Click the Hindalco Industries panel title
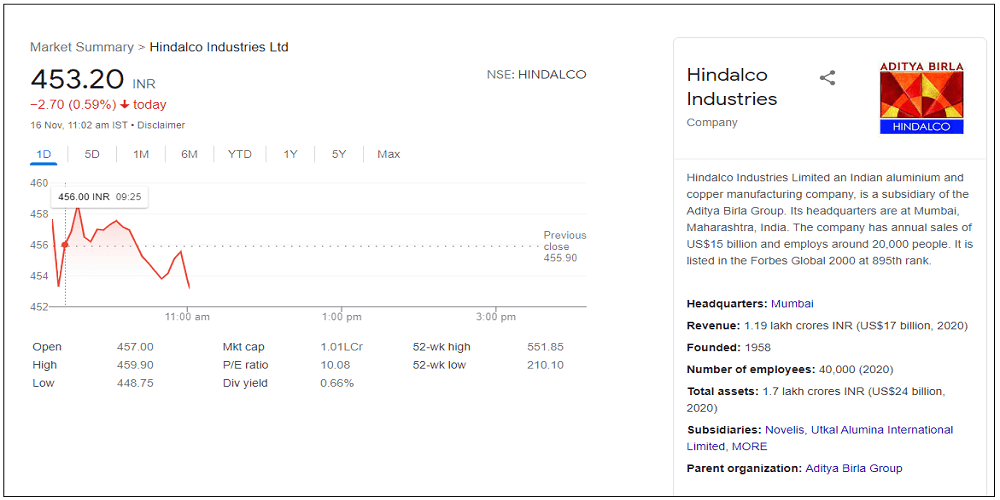 pyautogui.click(x=732, y=87)
